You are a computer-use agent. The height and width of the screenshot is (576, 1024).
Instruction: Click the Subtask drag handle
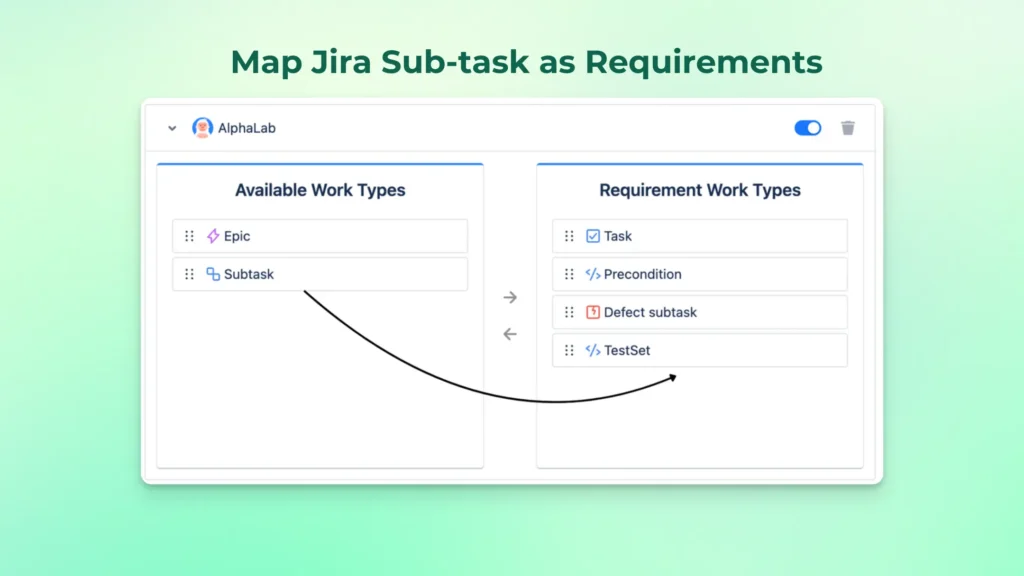189,274
